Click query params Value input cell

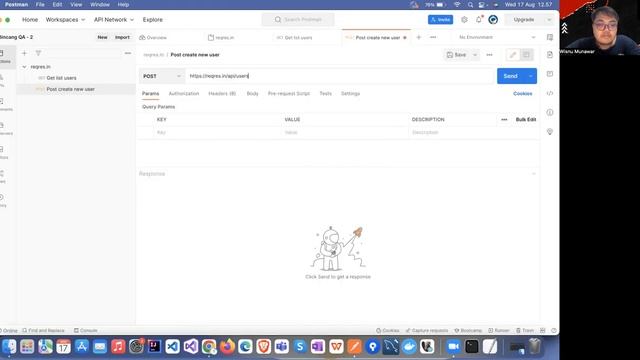(345, 133)
